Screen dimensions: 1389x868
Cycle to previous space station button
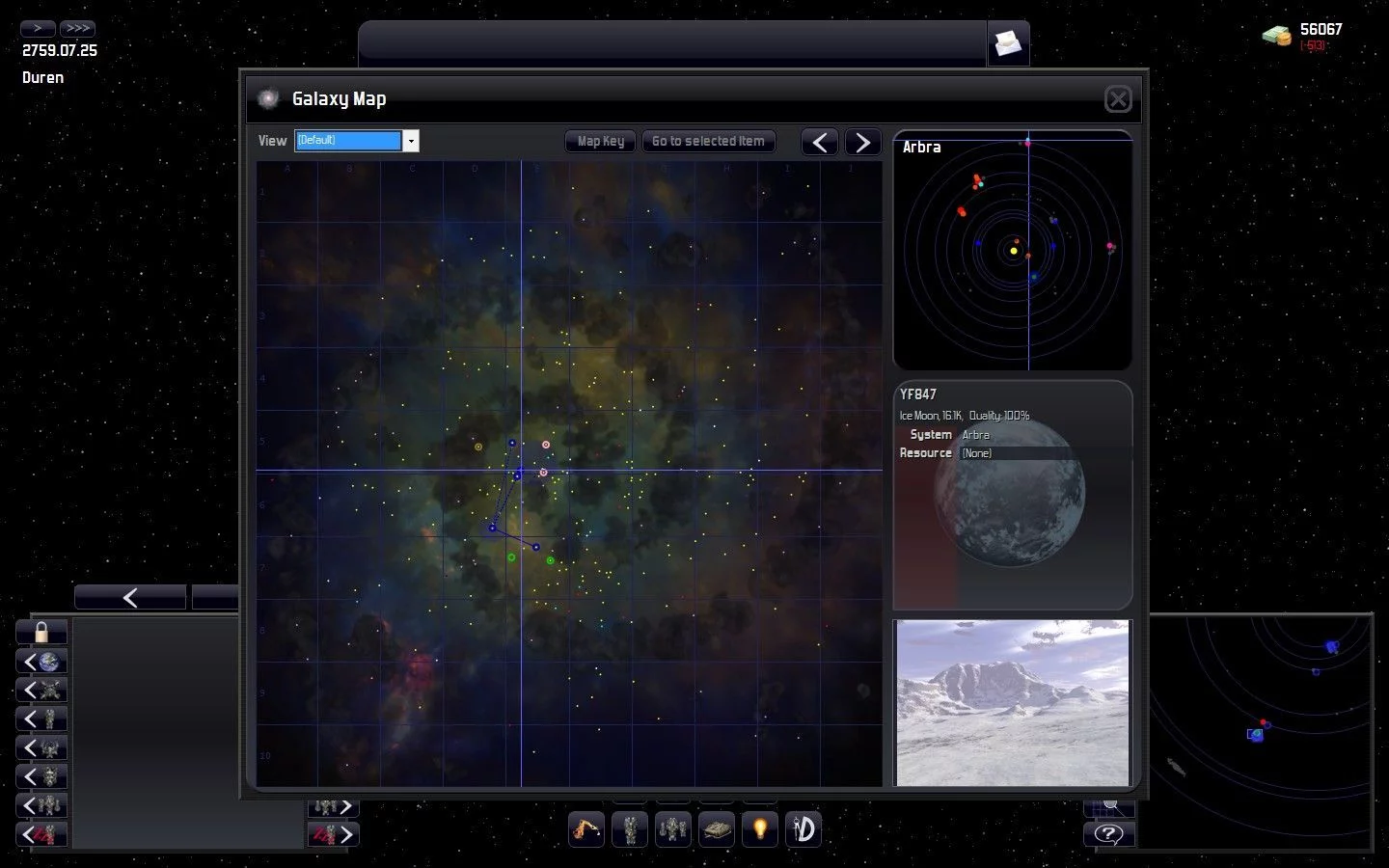pyautogui.click(x=41, y=691)
